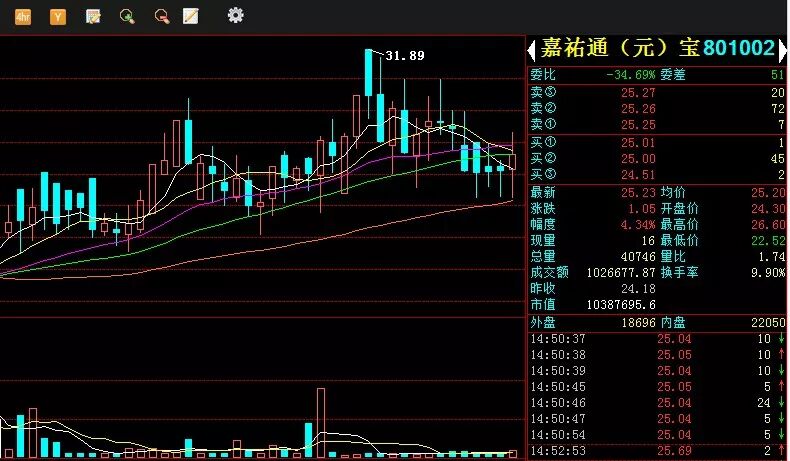Select the stock code 801002
790x461 pixels.
(739, 48)
